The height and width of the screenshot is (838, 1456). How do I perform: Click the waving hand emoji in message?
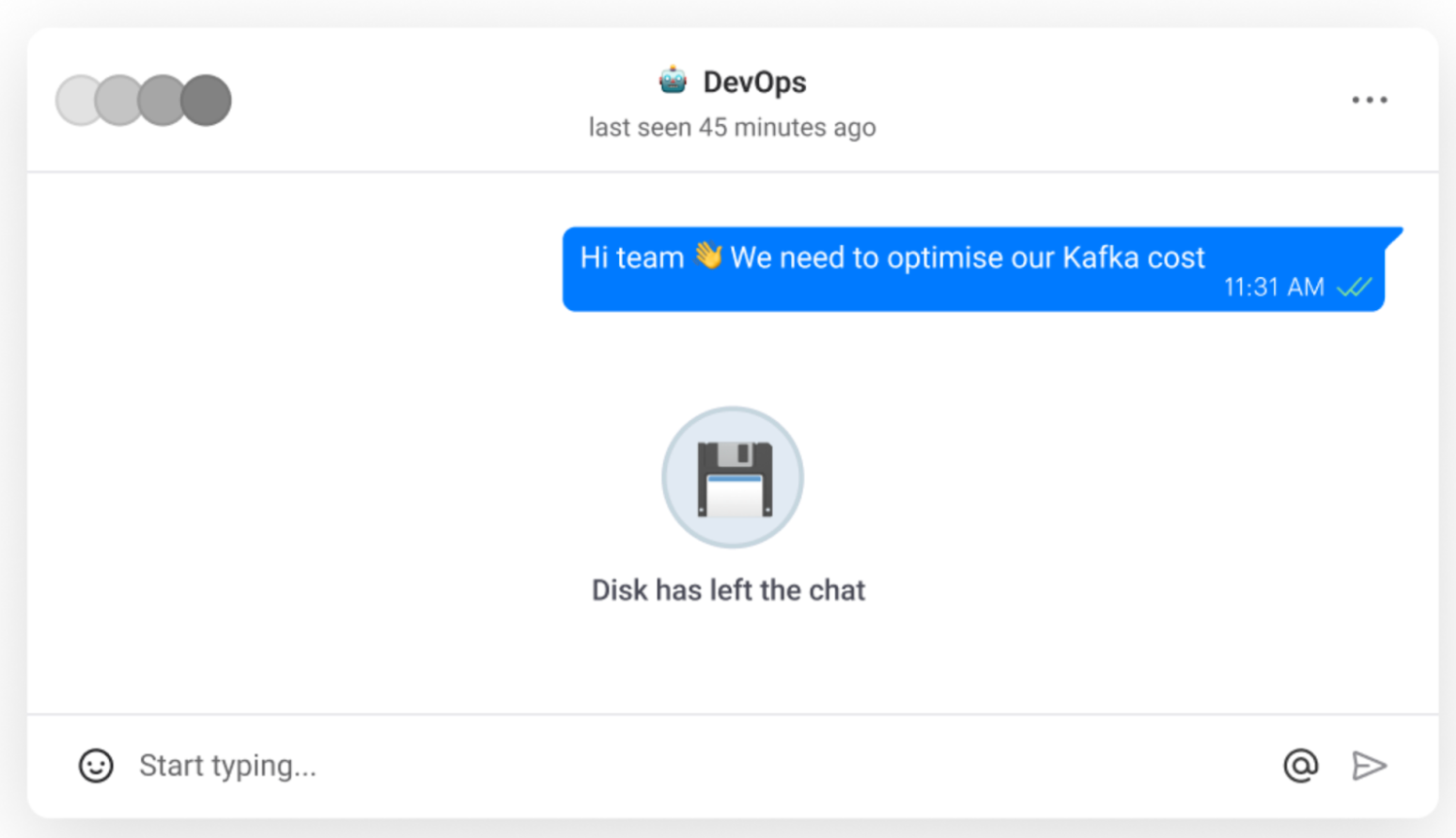tap(708, 256)
